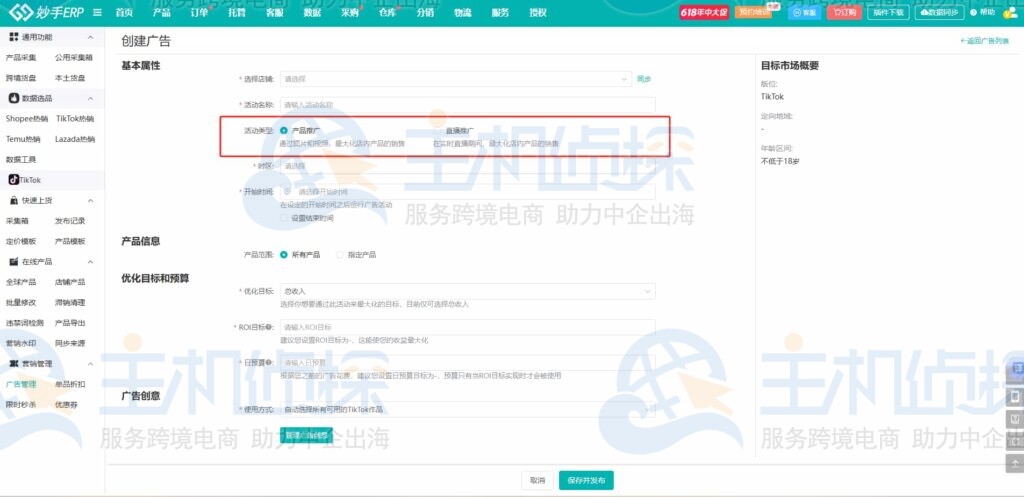Select 所有产品 product range
Image resolution: width=1024 pixels, height=497 pixels.
[283, 255]
